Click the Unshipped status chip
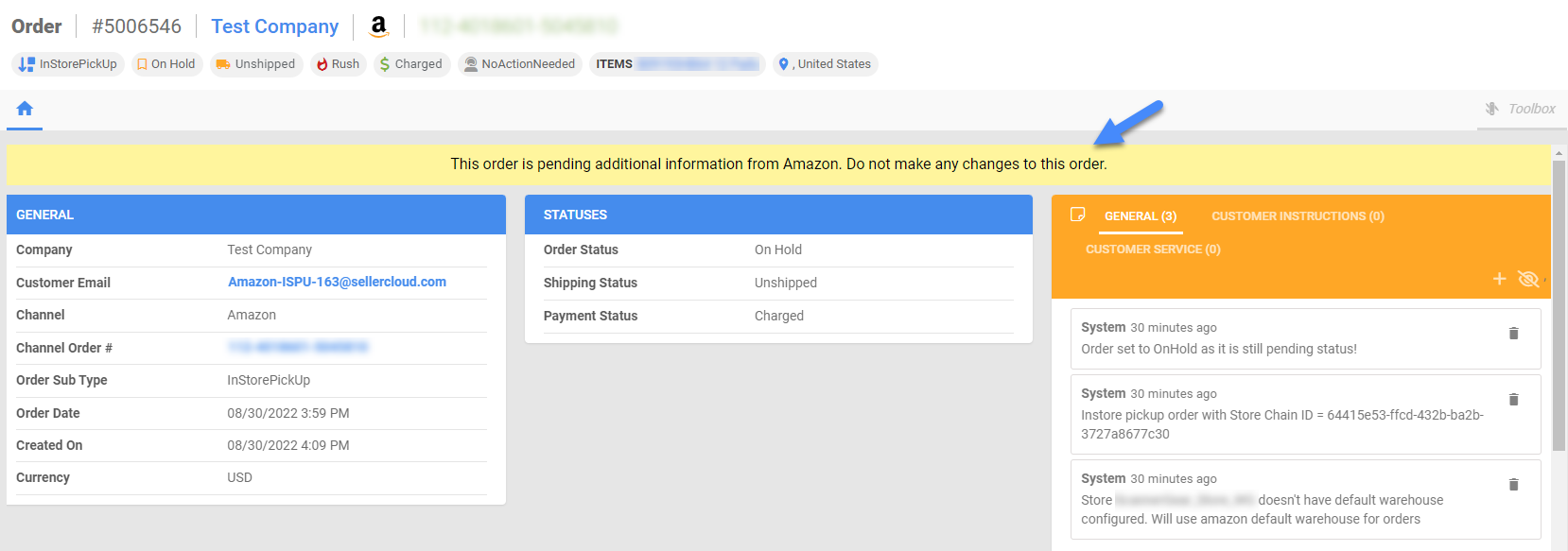This screenshot has height=551, width=1568. click(x=256, y=64)
